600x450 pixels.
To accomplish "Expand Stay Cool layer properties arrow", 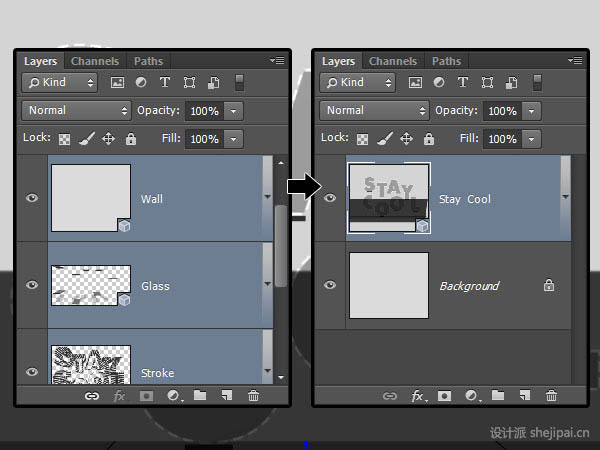I will [x=566, y=197].
